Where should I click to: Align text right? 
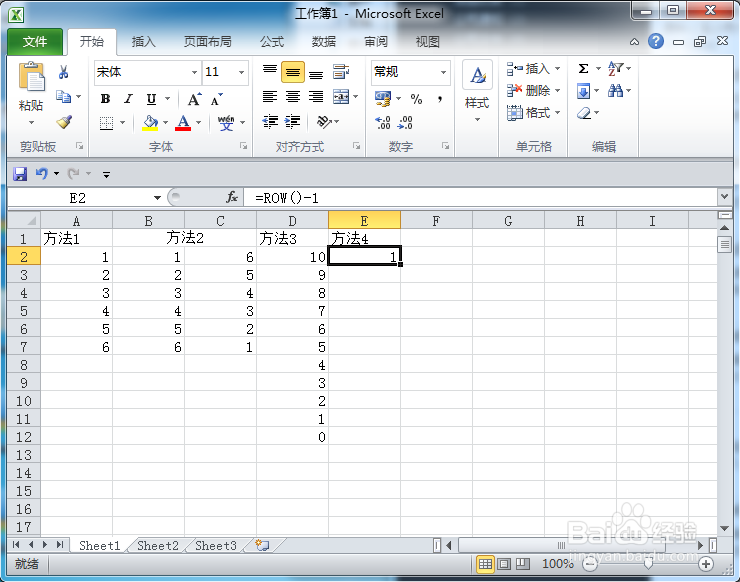point(316,97)
